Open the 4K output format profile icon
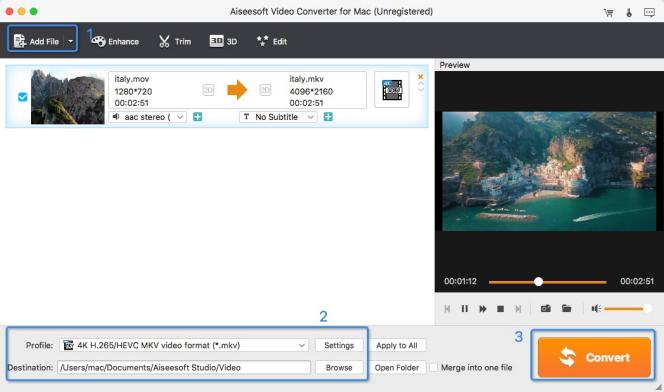Image resolution: width=664 pixels, height=392 pixels. 392,90
